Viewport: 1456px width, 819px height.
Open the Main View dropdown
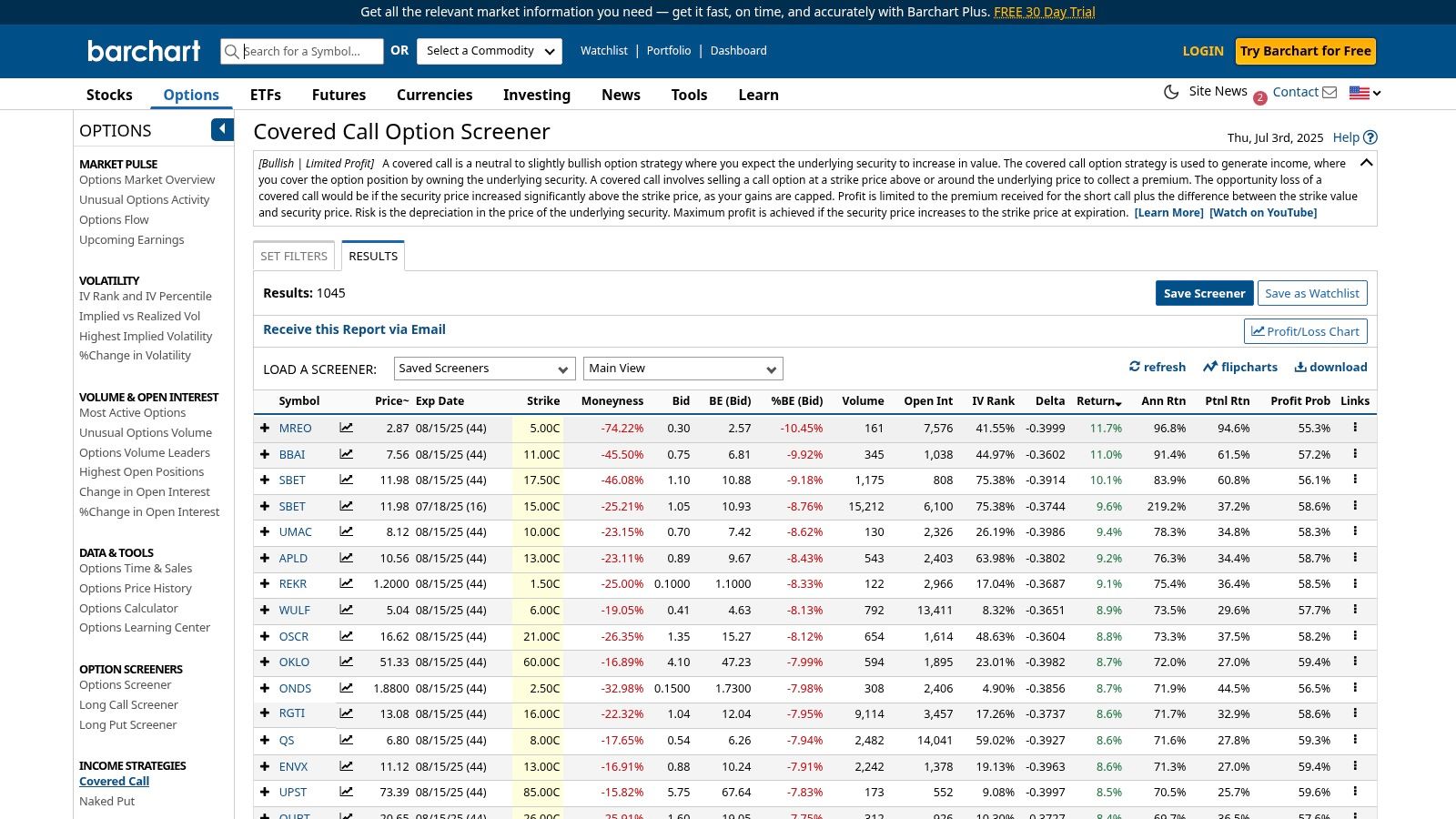682,369
